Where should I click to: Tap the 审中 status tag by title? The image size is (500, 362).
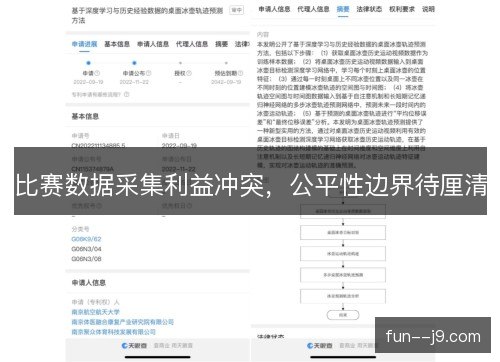coord(237,10)
